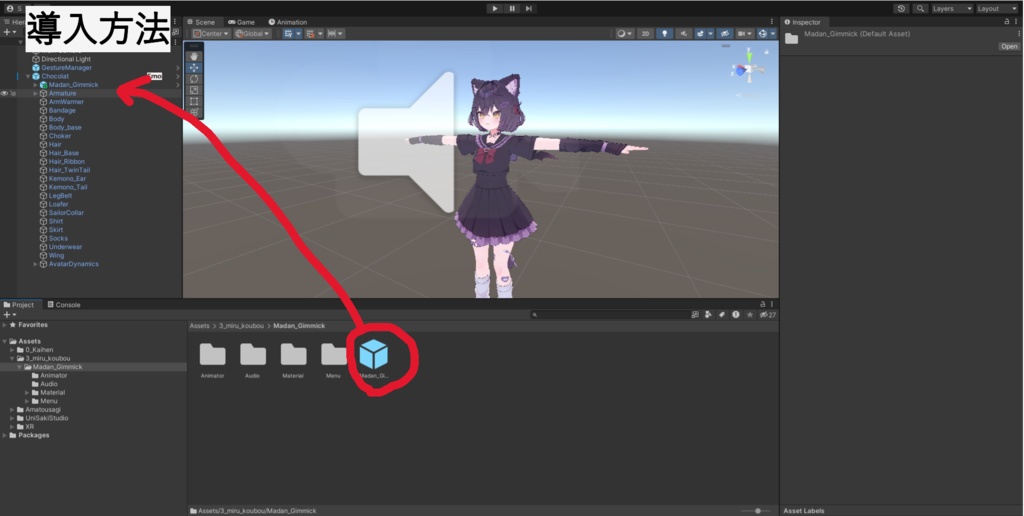The image size is (1024, 516).
Task: Click the Project panel plus create button
Action: [x=9, y=315]
